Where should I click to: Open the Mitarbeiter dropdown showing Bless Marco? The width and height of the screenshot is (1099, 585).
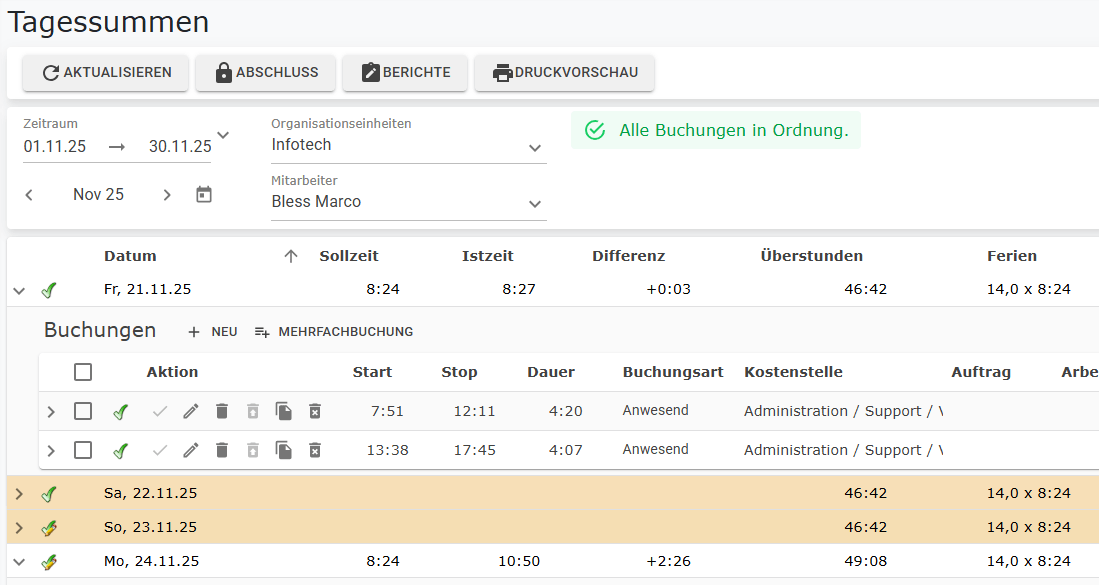535,201
